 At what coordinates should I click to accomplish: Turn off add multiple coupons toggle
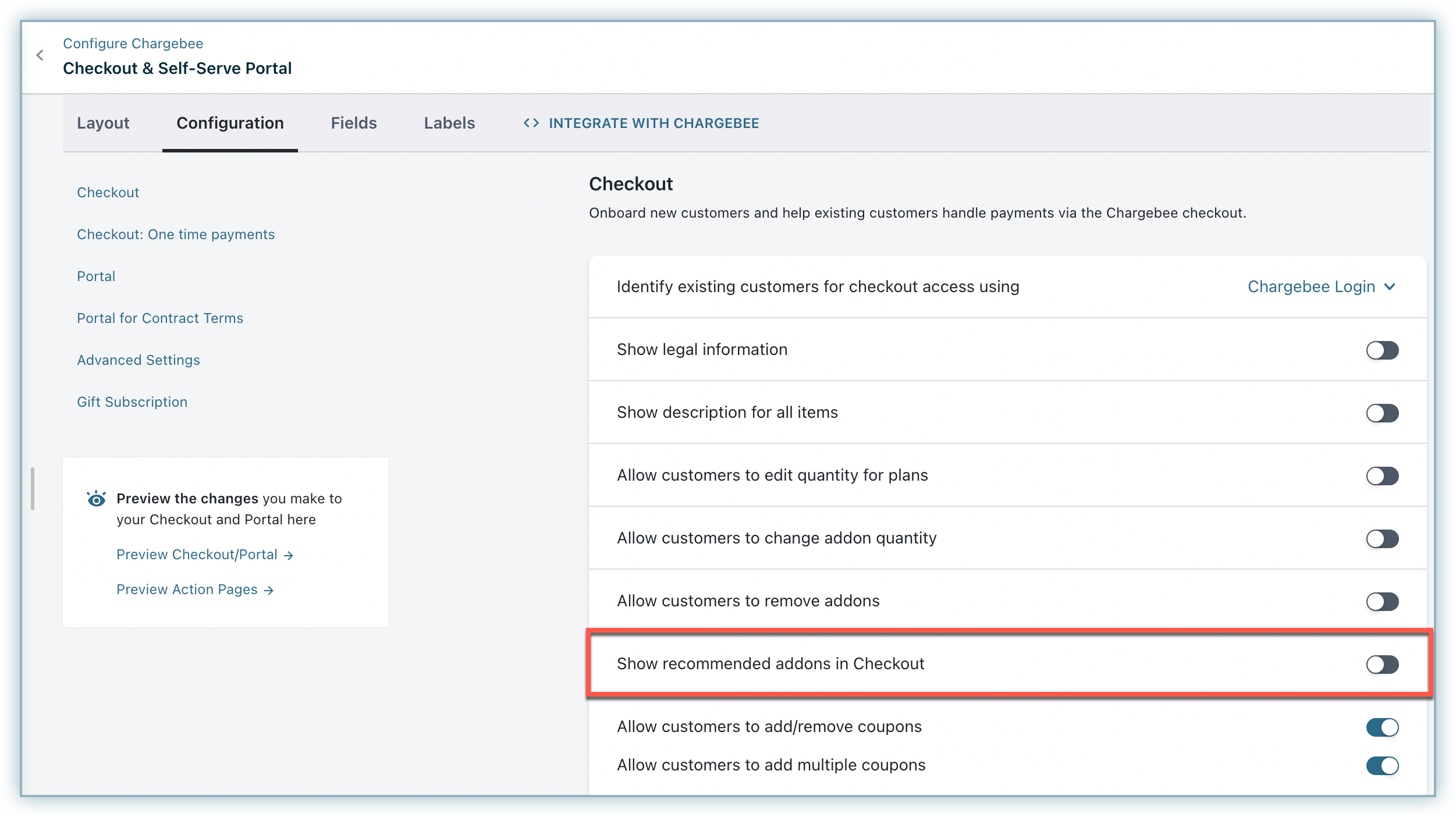(1382, 766)
